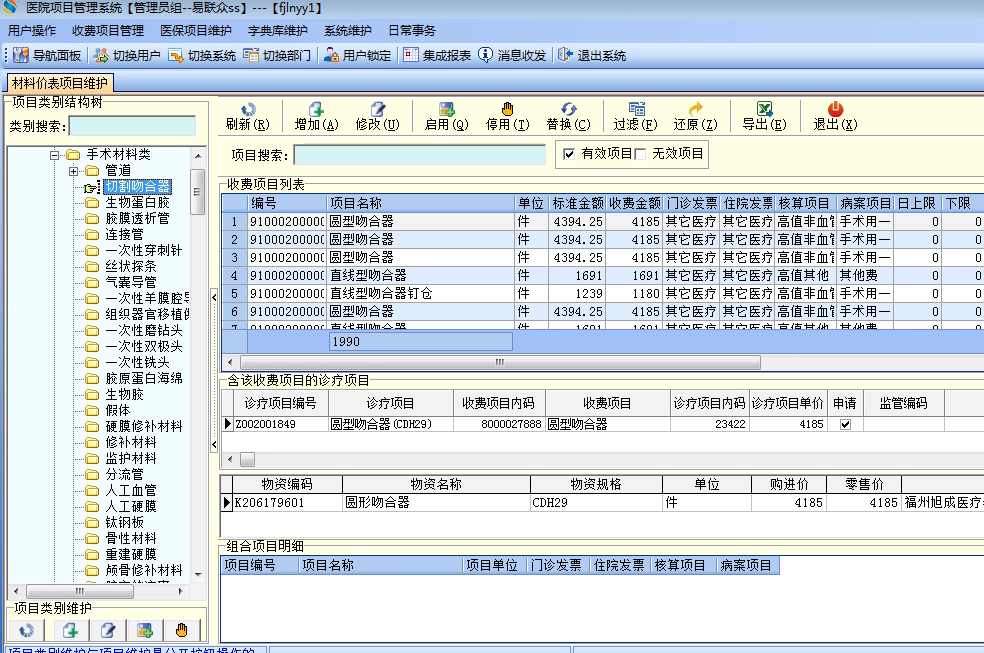Click 购进价 column header in 物资 grid
The width and height of the screenshot is (984, 653).
[x=789, y=484]
